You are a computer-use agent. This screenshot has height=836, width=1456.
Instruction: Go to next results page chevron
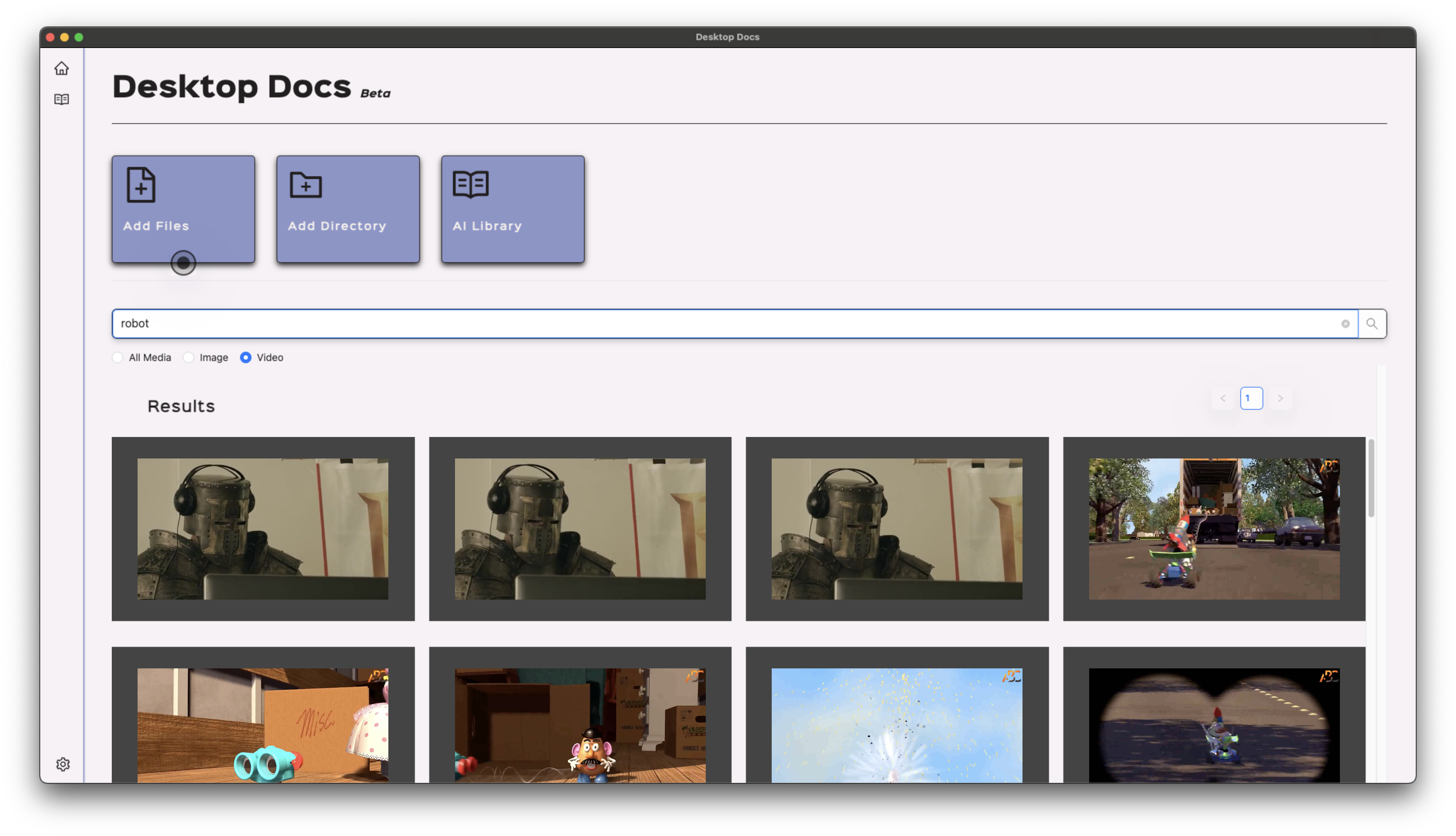coord(1280,398)
